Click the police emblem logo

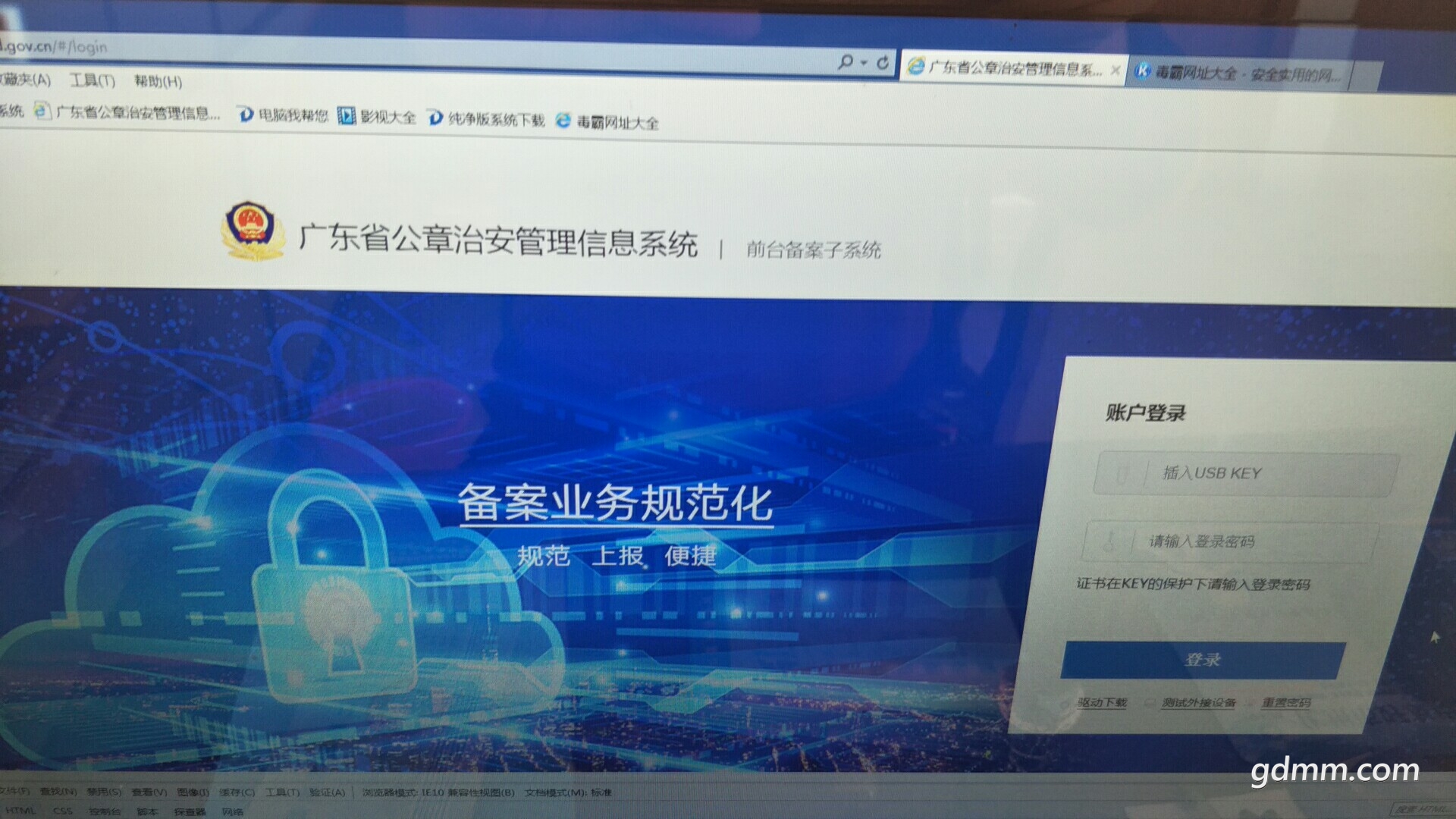[253, 231]
